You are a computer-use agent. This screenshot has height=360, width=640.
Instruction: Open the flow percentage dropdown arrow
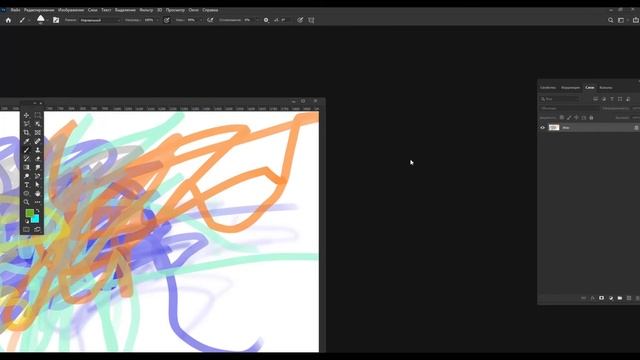pos(200,20)
